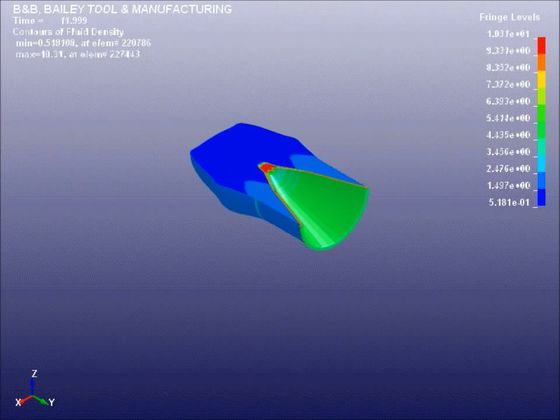
Task: Click the 4.435e+00 fringe value
Action: point(509,135)
